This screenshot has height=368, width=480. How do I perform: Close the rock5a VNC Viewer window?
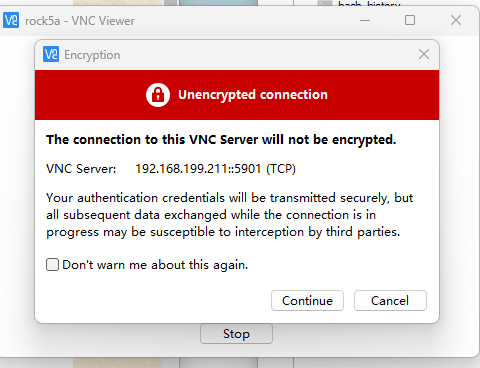click(x=456, y=20)
